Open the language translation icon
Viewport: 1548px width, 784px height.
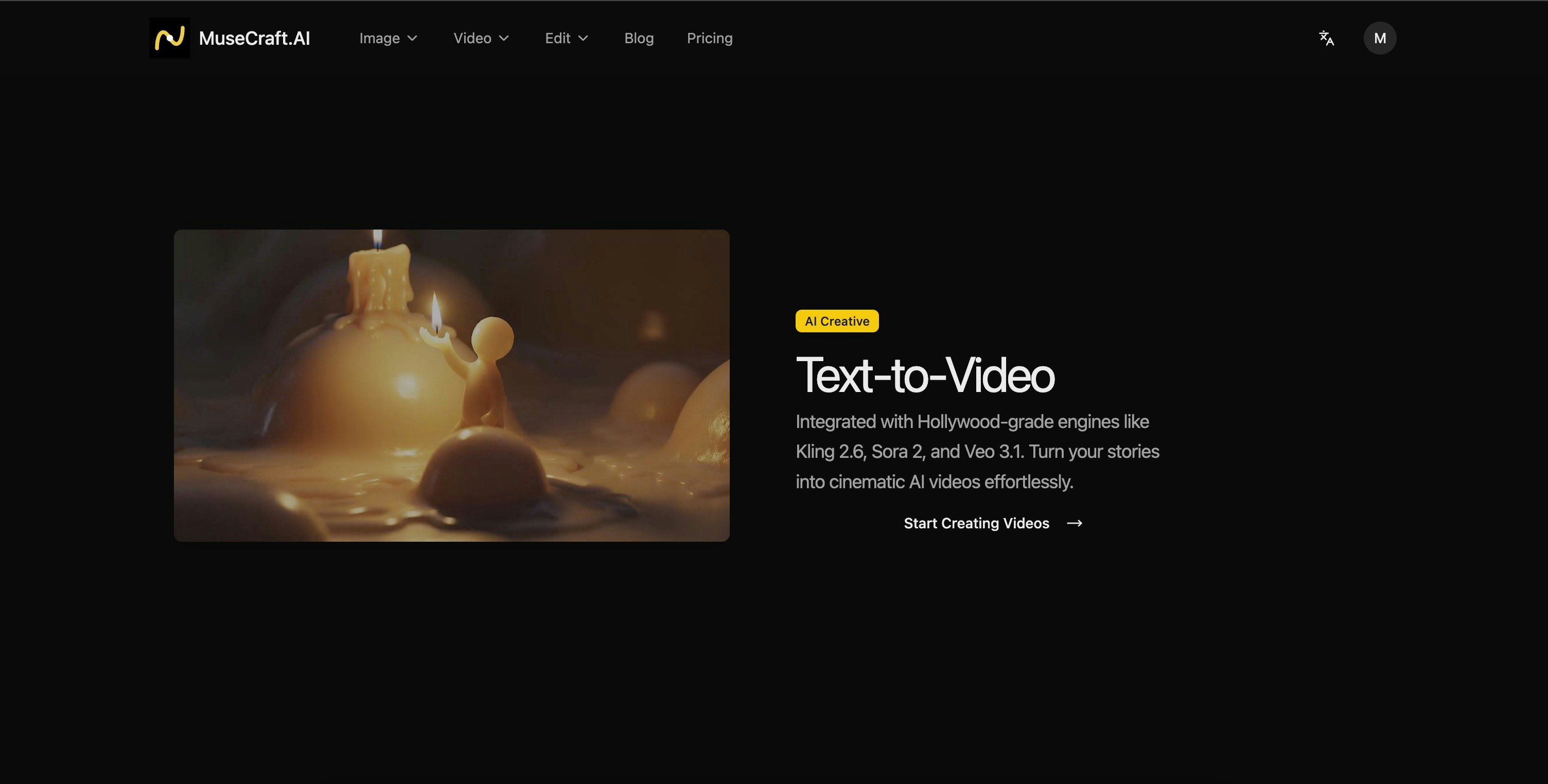1326,39
